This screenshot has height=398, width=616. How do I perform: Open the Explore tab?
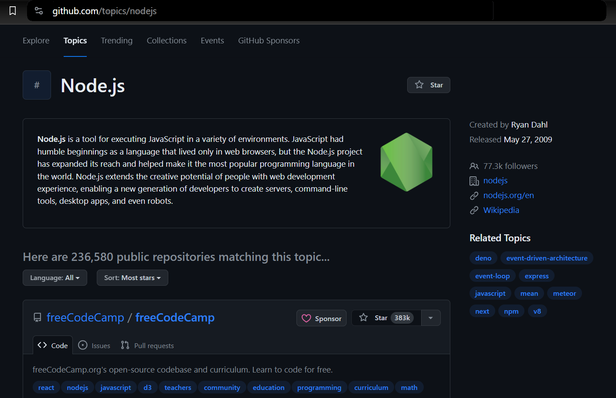point(36,40)
